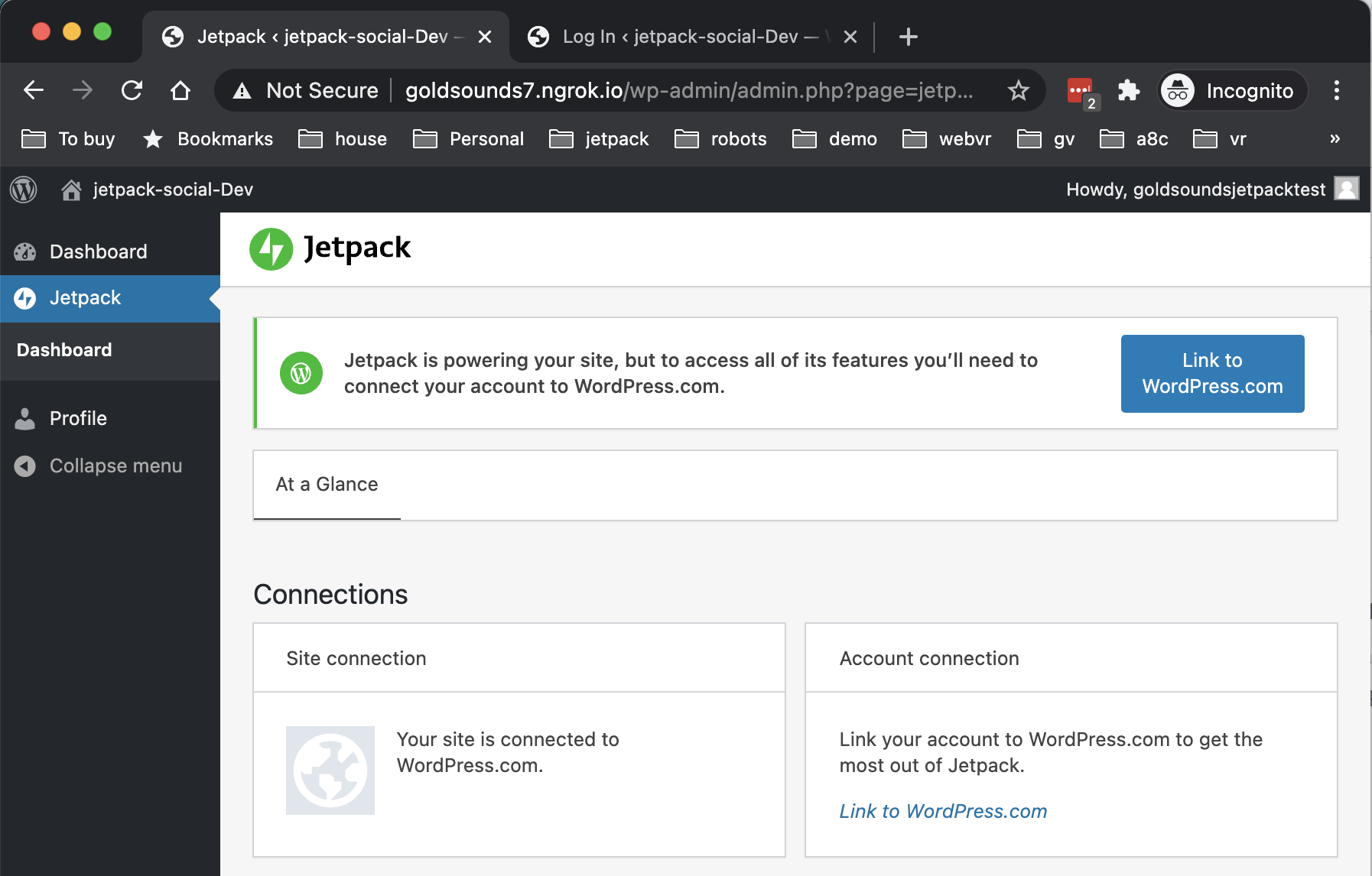Screen dimensions: 1372x876
Task: Open the robots bookmarks folder
Action: pyautogui.click(x=720, y=139)
